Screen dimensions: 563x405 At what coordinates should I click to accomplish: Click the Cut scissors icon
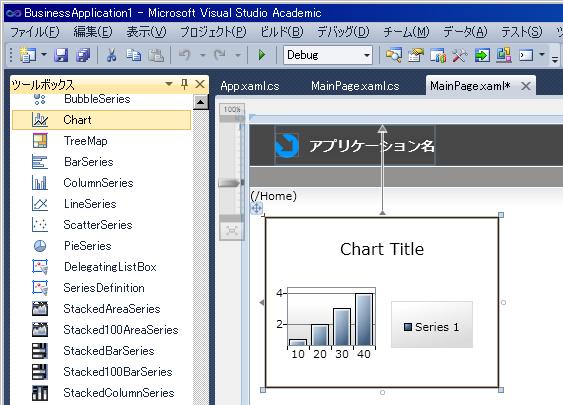(x=112, y=55)
